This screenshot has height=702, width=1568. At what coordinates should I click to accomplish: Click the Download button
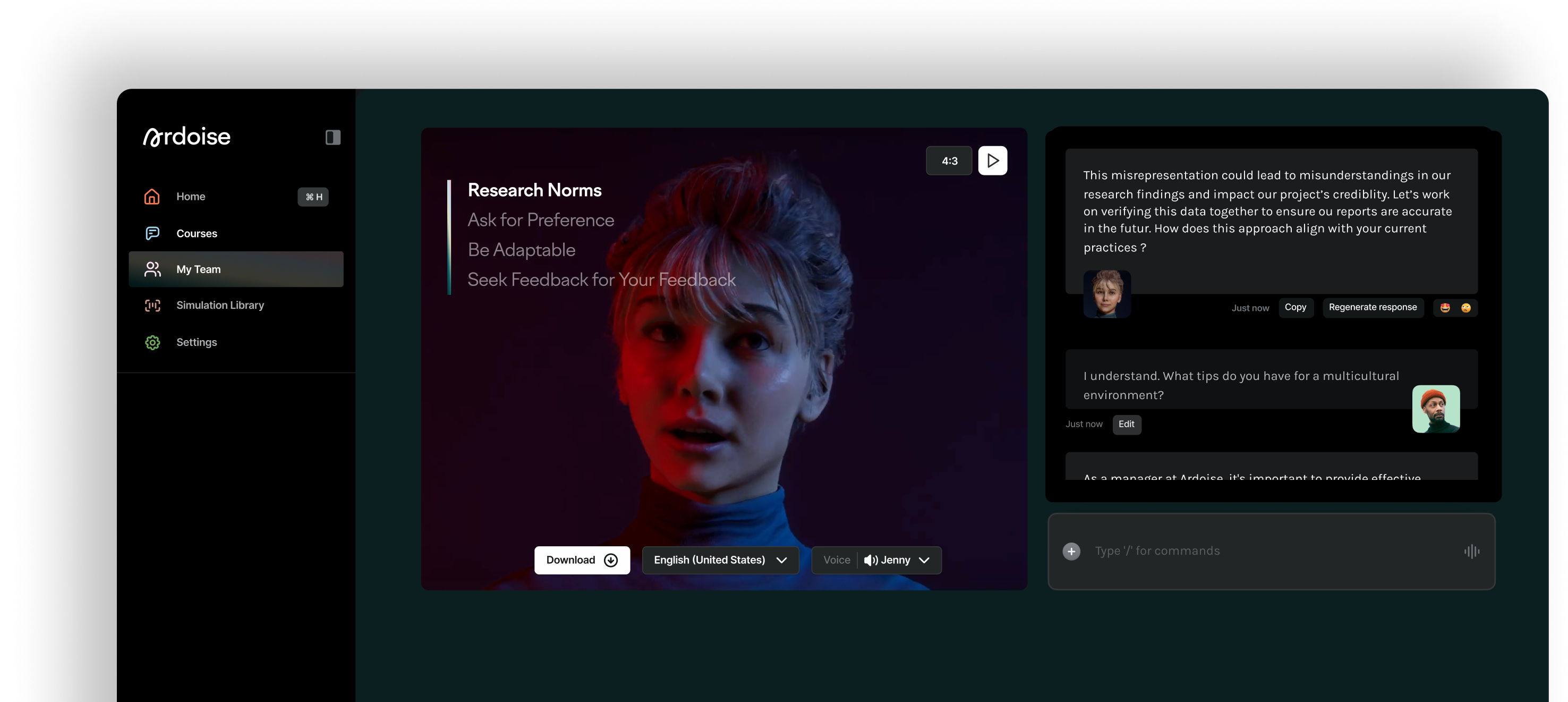582,560
